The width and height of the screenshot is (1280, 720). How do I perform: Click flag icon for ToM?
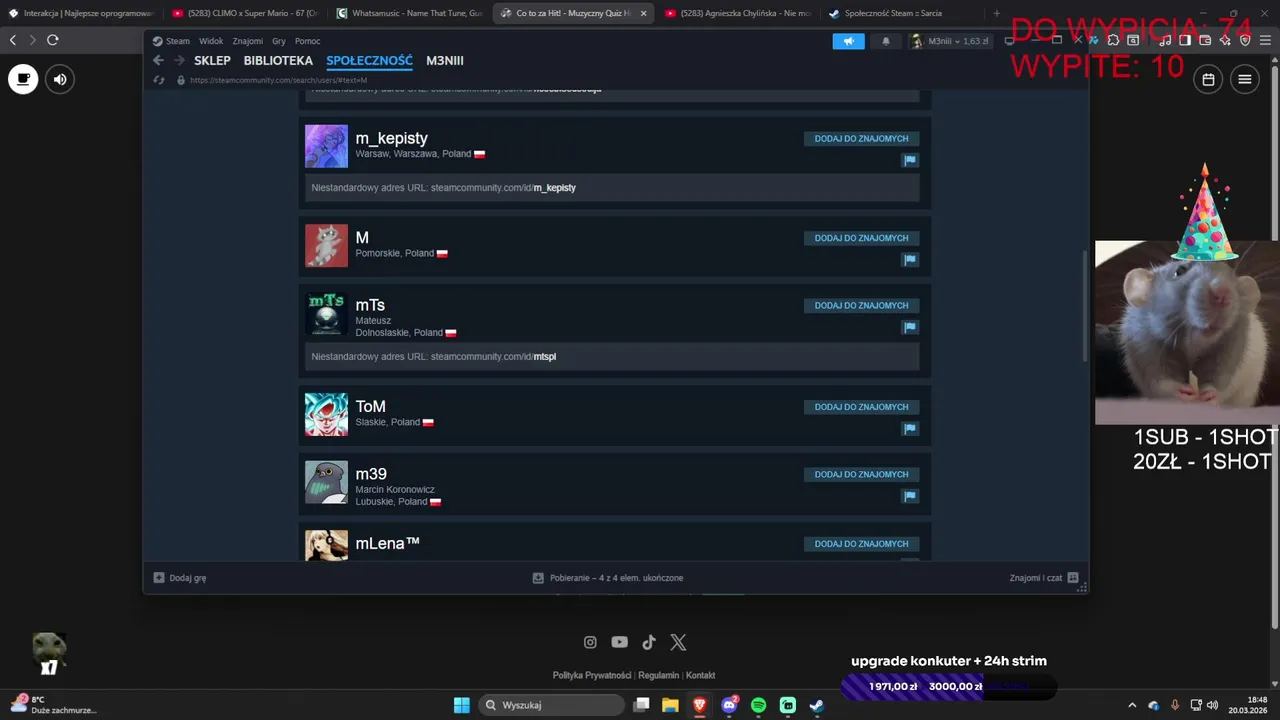pyautogui.click(x=910, y=429)
